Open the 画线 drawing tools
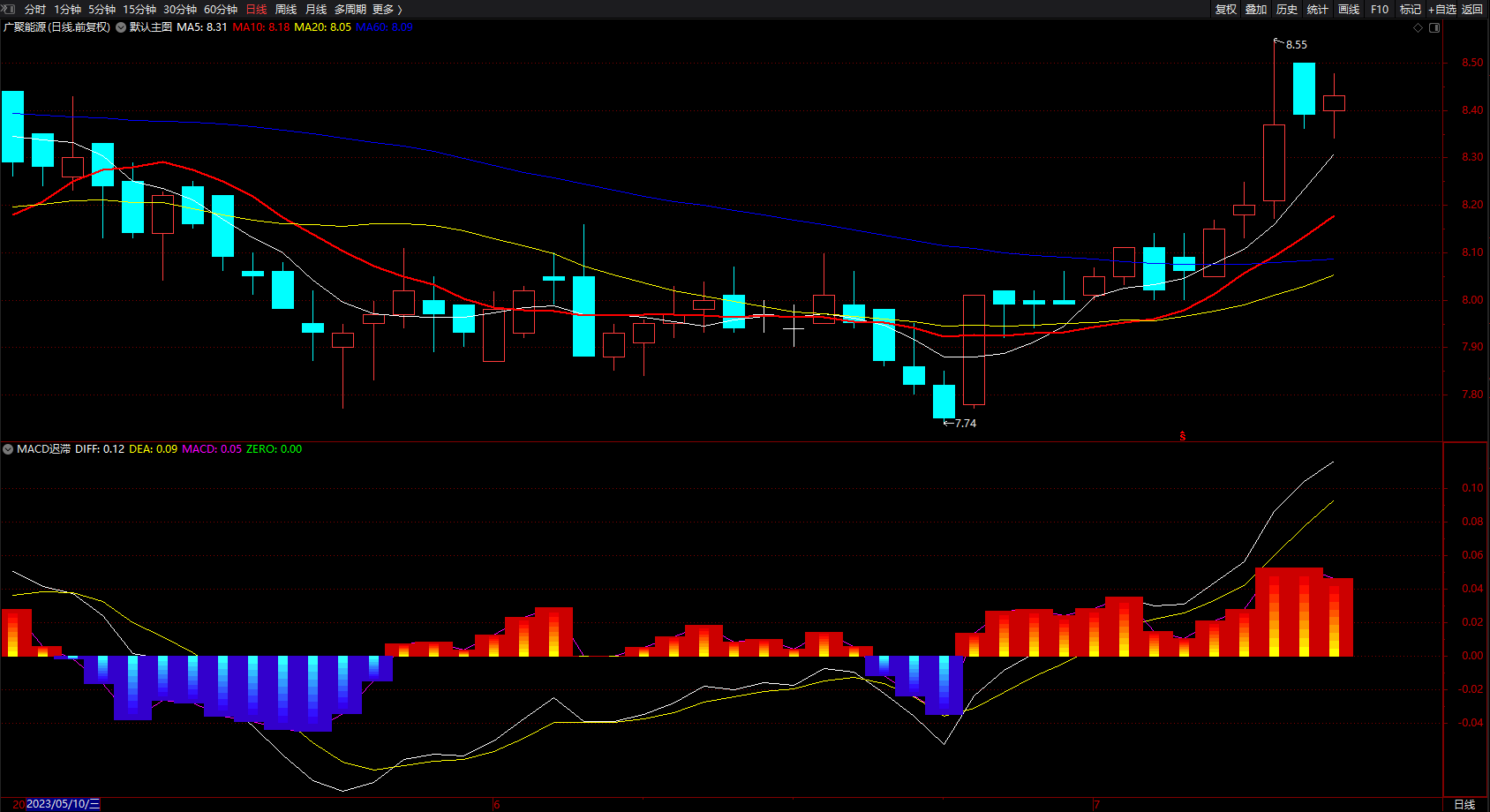Viewport: 1490px width, 812px height. tap(1349, 9)
